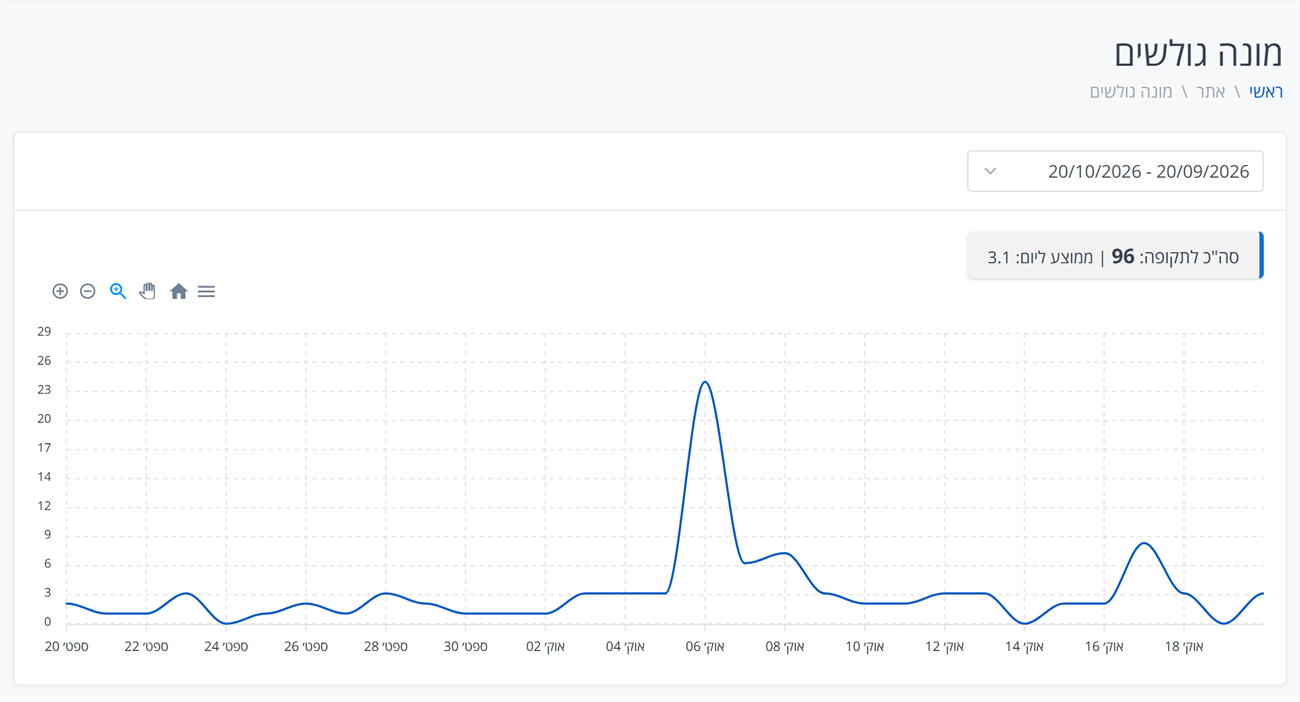1300x702 pixels.
Task: Click the x-axis label 22 ספט'
Action: (147, 647)
